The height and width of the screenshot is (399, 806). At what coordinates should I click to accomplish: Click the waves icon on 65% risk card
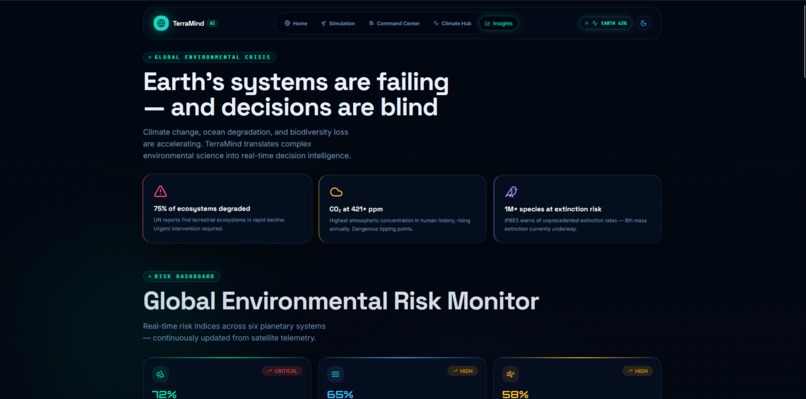[336, 374]
